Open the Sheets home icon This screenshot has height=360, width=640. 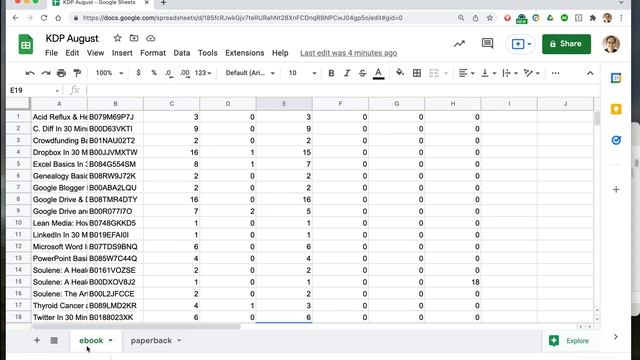pyautogui.click(x=26, y=44)
